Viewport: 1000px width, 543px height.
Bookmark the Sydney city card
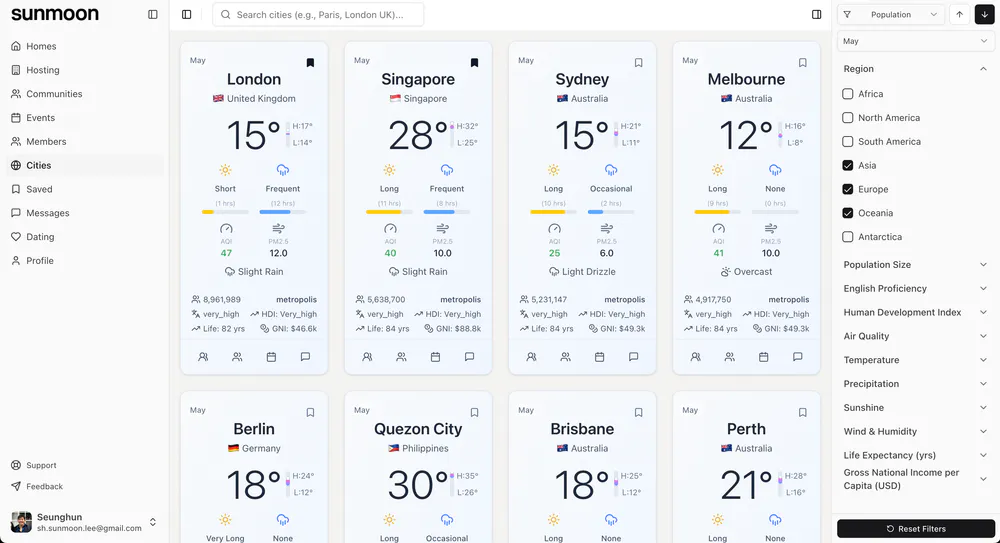point(638,62)
